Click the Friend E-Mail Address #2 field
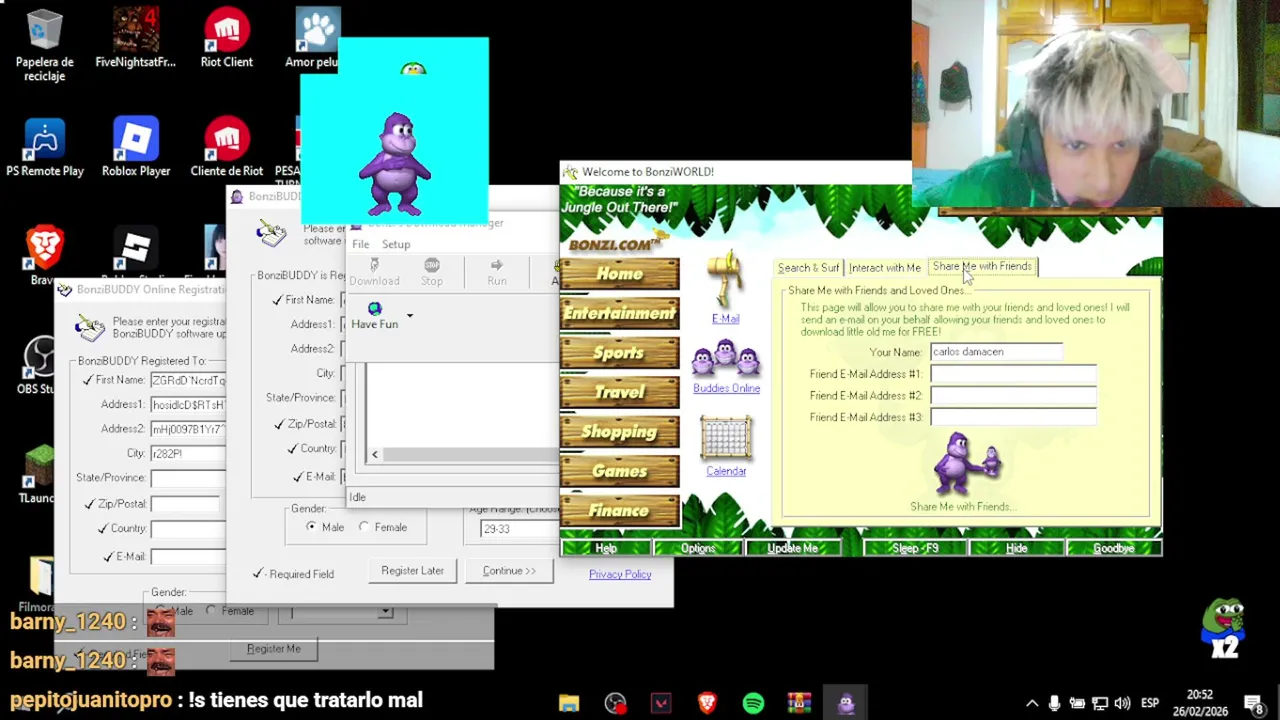Image resolution: width=1280 pixels, height=720 pixels. [x=1013, y=396]
